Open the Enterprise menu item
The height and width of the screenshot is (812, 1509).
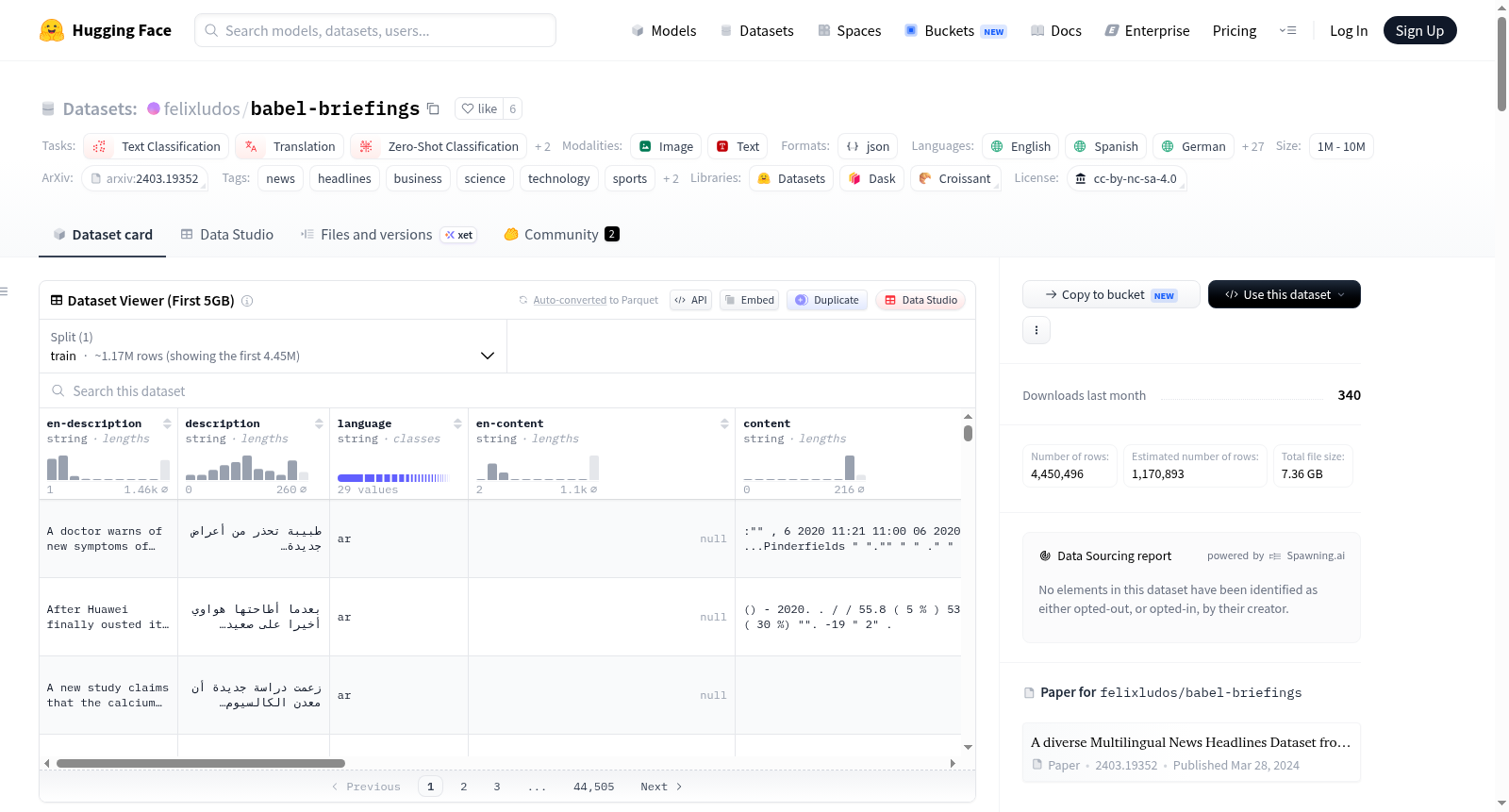[1147, 30]
